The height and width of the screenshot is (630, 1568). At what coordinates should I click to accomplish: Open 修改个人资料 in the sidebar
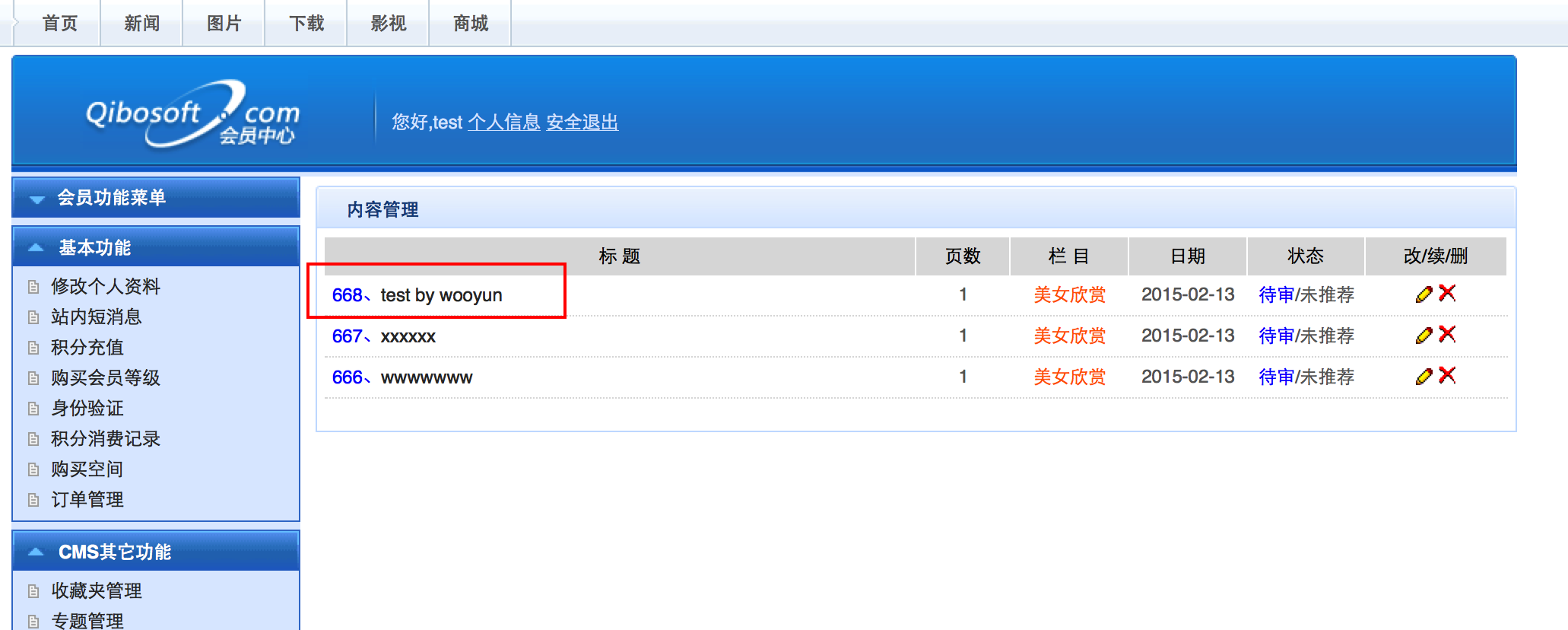(x=106, y=286)
